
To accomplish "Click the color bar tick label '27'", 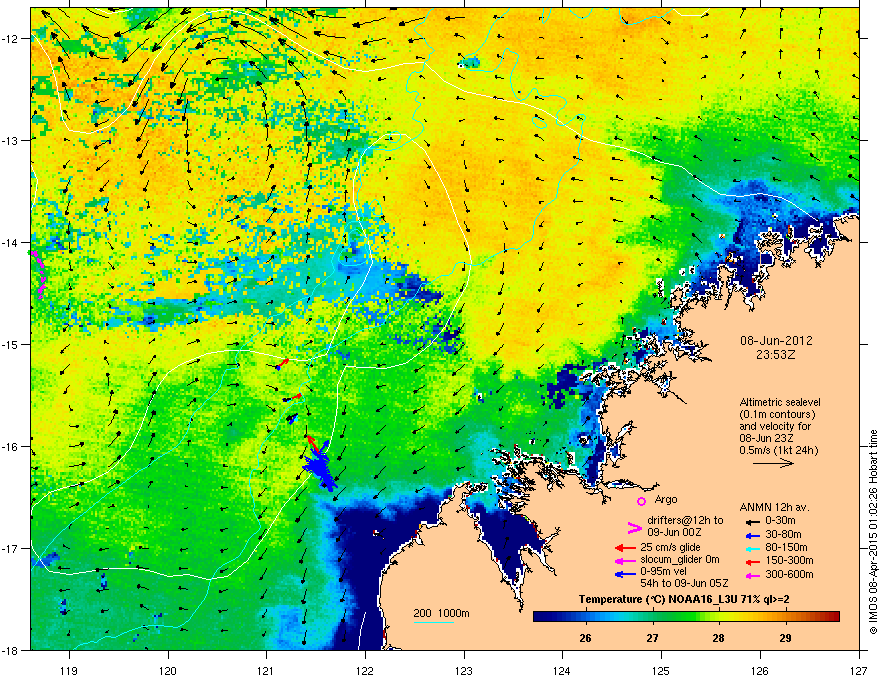I will click(652, 638).
